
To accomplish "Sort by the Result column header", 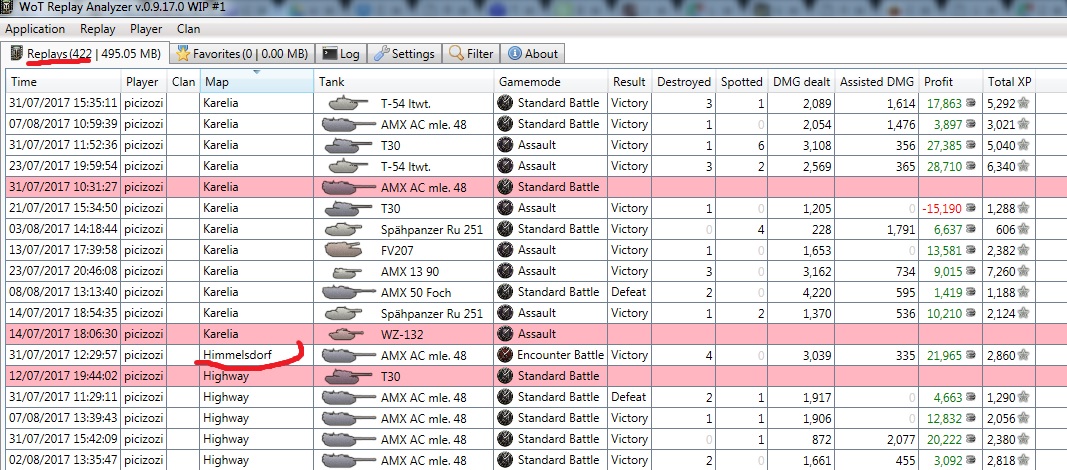I will coord(629,82).
